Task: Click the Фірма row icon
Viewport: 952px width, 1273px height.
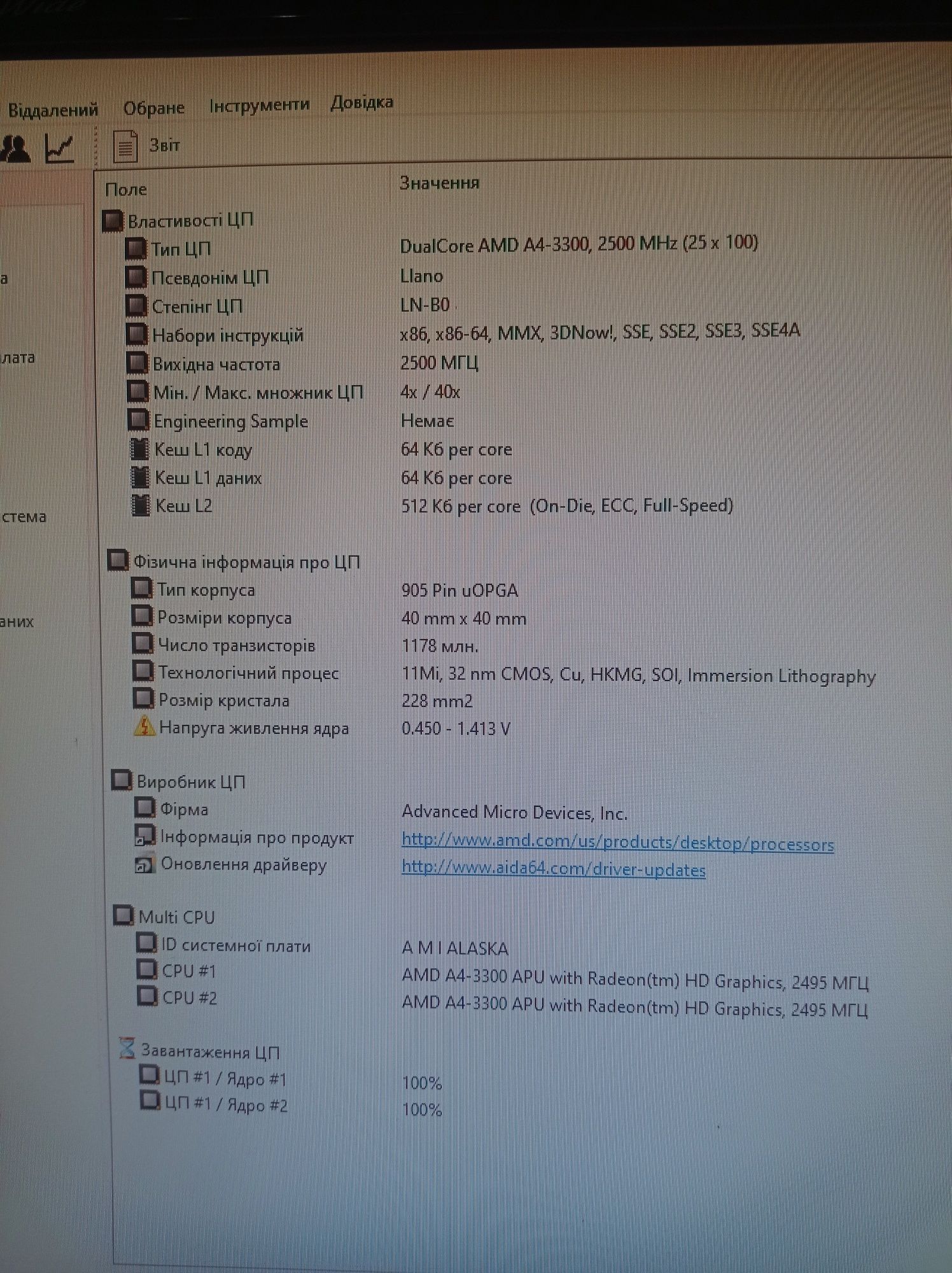Action: 145,808
